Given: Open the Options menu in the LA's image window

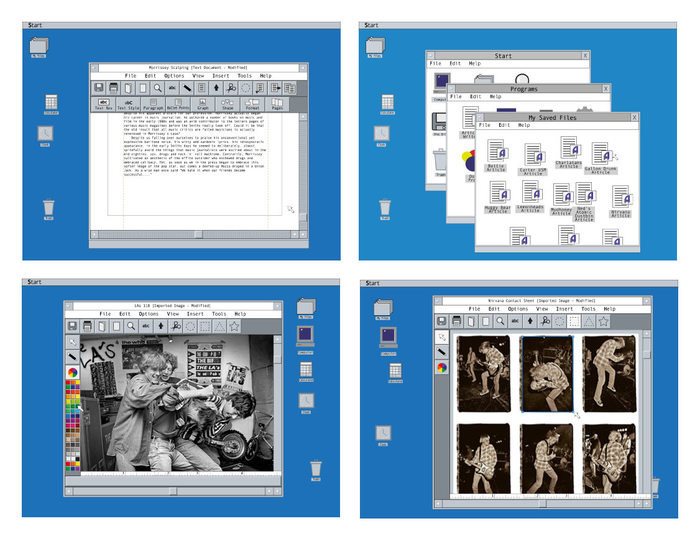Looking at the screenshot, I should (x=149, y=314).
